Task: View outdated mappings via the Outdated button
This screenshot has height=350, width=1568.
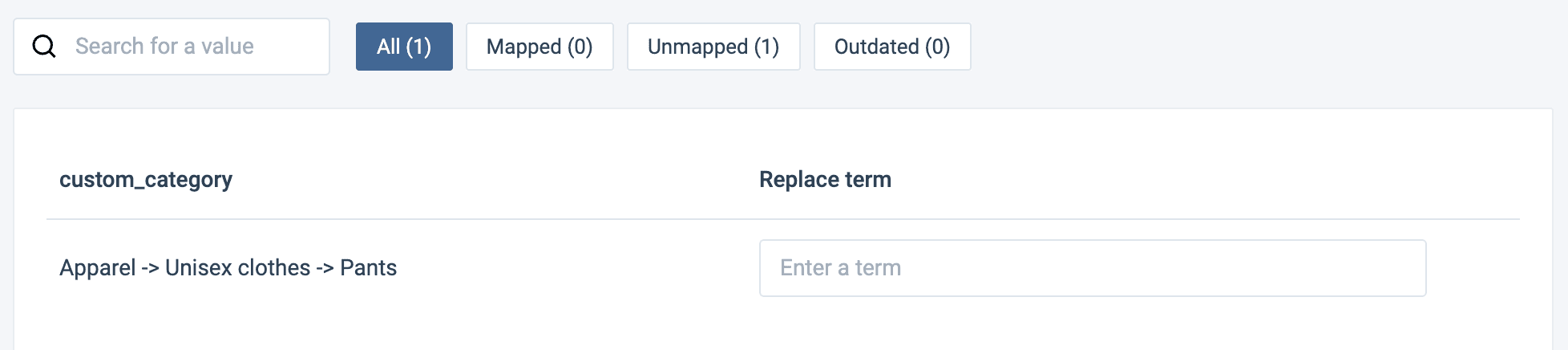Action: pyautogui.click(x=892, y=47)
